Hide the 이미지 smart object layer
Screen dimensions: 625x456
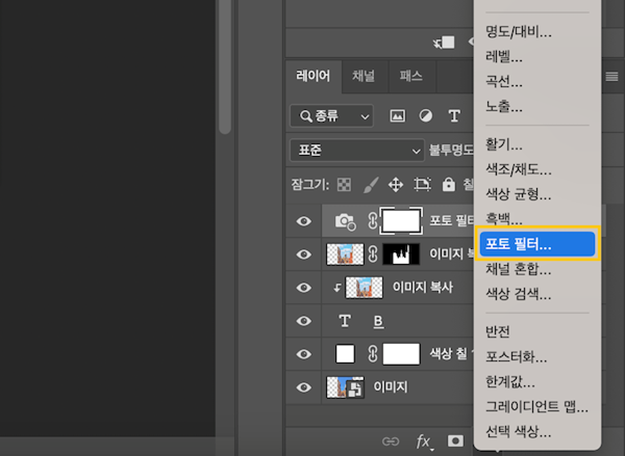(x=304, y=387)
